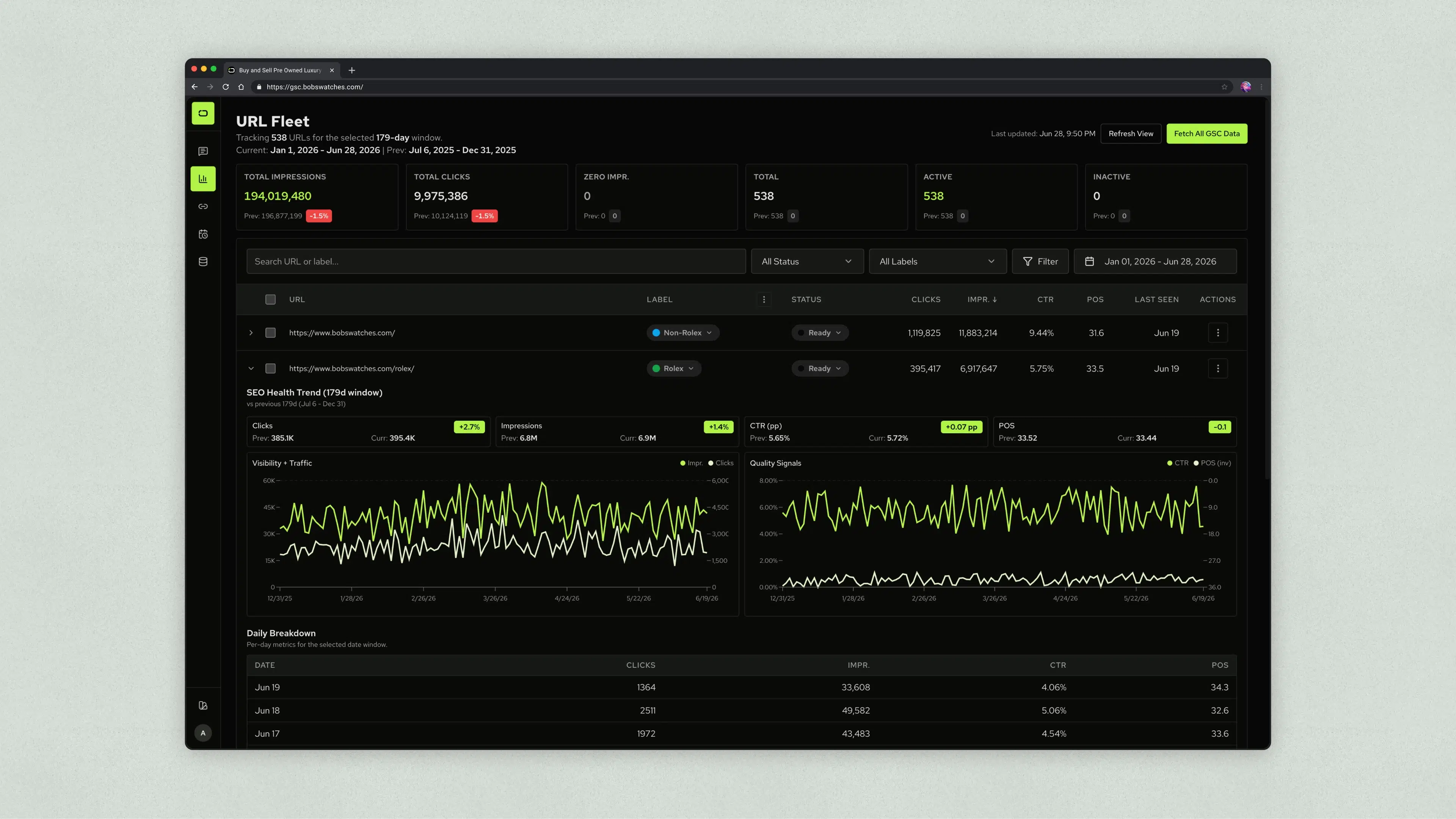Toggle the POS (inv) series in Quality Signals legend

coord(1212,463)
